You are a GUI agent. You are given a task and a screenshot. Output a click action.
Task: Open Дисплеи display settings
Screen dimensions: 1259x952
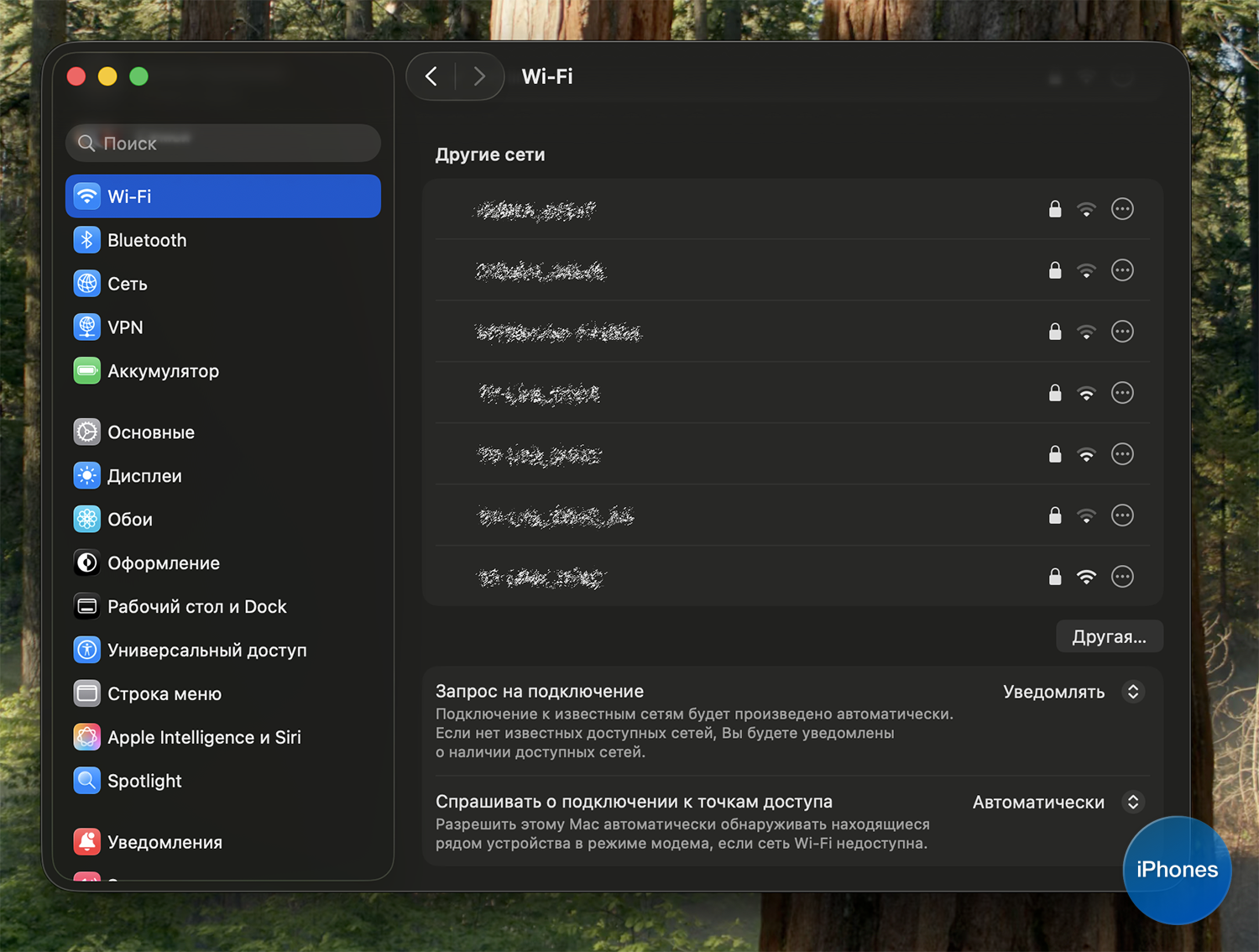pos(144,476)
